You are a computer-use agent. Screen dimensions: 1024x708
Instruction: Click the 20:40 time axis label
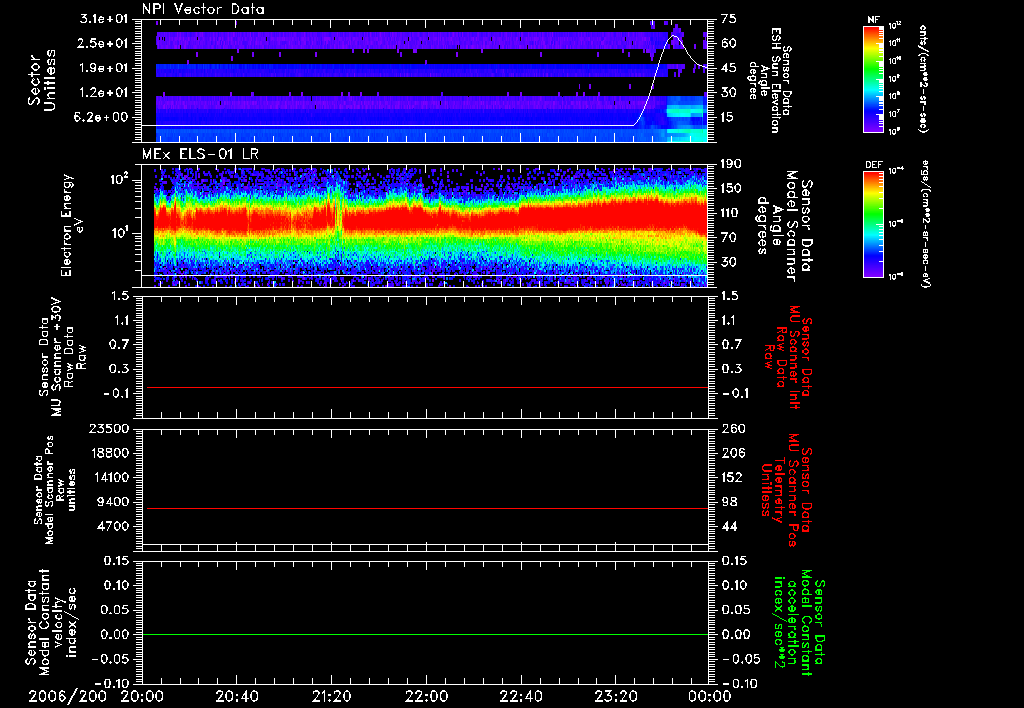(x=237, y=695)
